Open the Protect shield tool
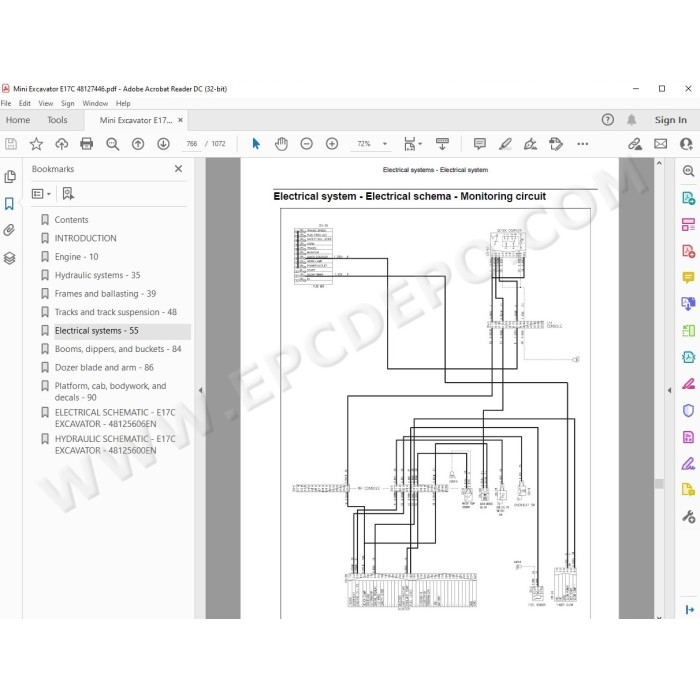The image size is (700, 700). (688, 410)
